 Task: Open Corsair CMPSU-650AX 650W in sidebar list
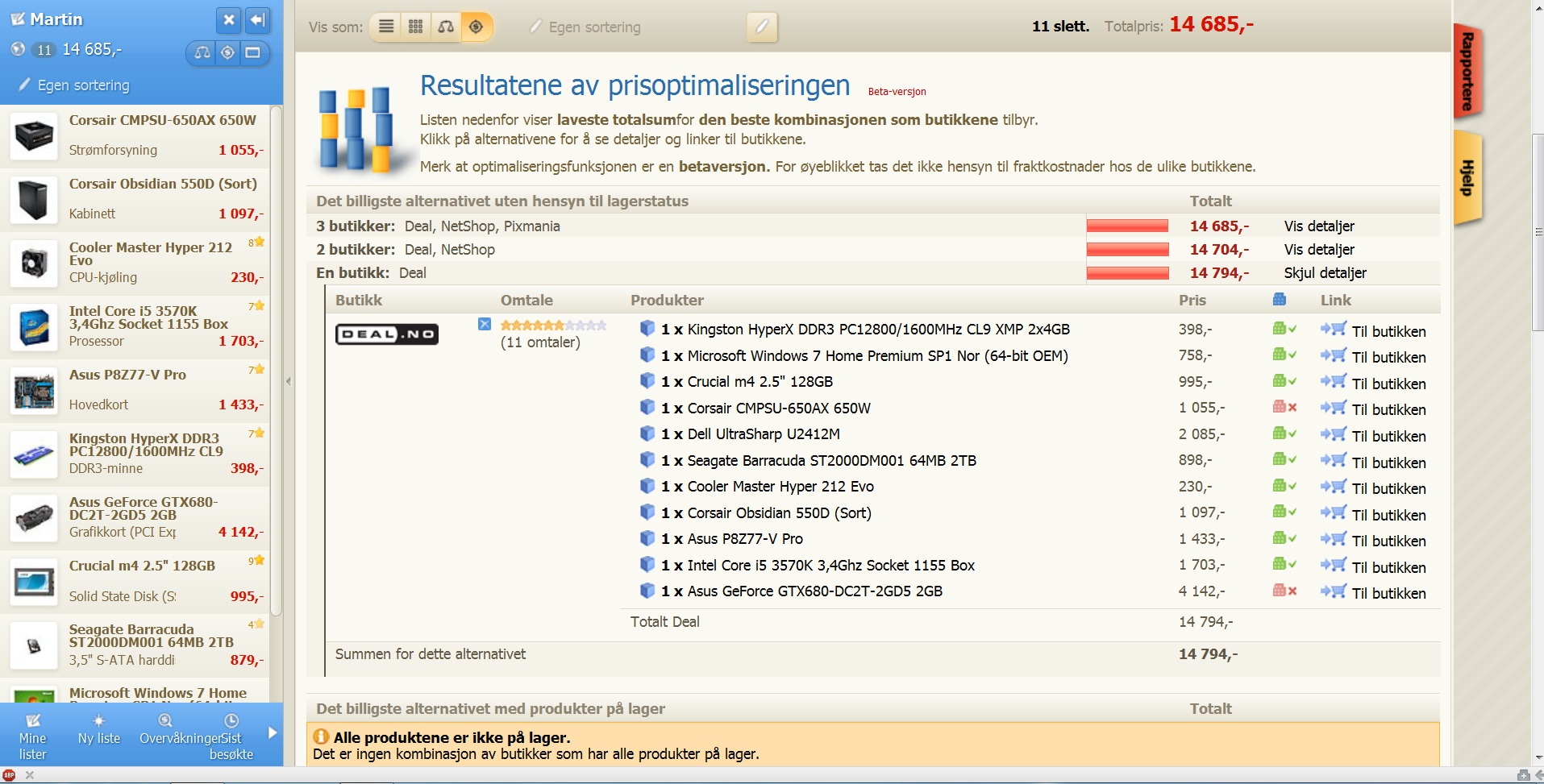click(163, 120)
